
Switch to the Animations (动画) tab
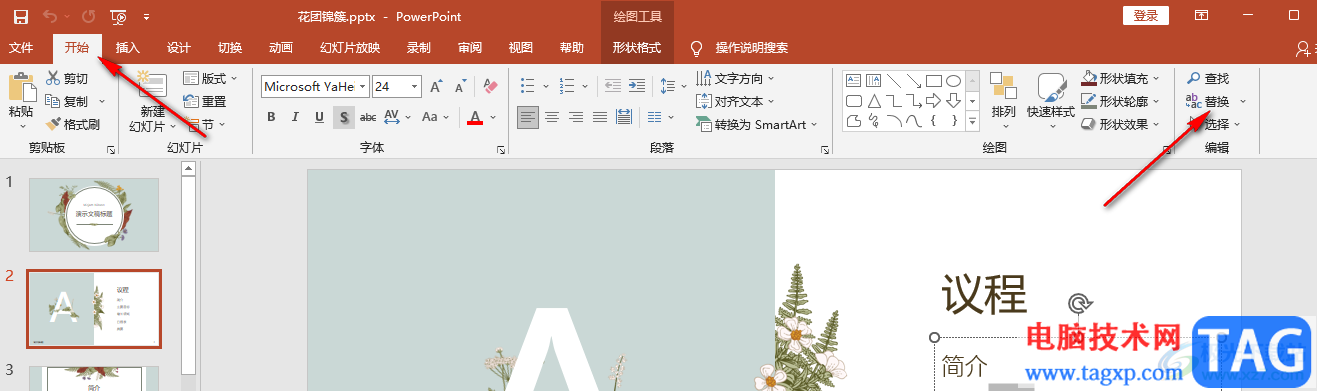coord(281,47)
